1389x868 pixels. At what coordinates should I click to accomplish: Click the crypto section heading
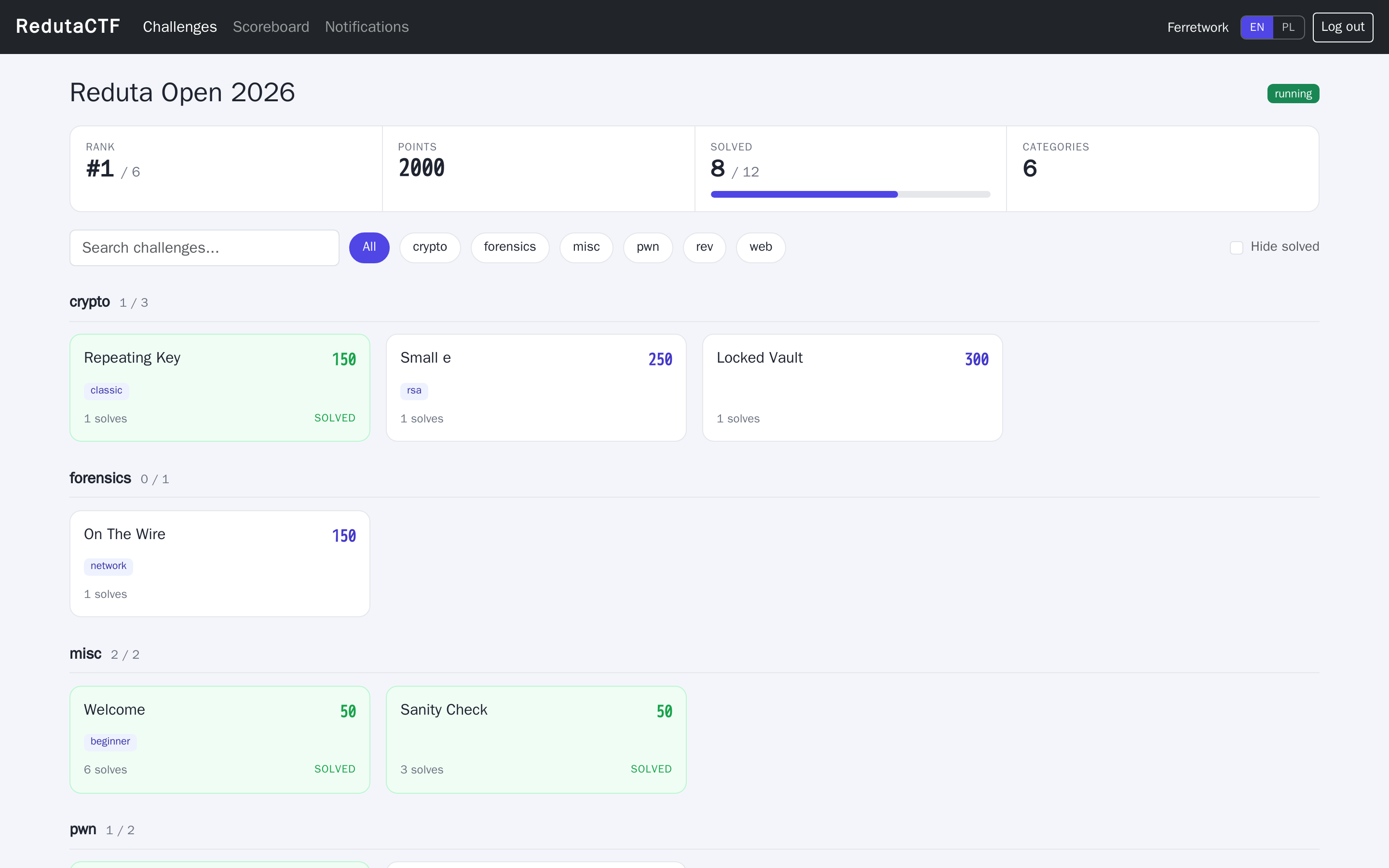(90, 302)
